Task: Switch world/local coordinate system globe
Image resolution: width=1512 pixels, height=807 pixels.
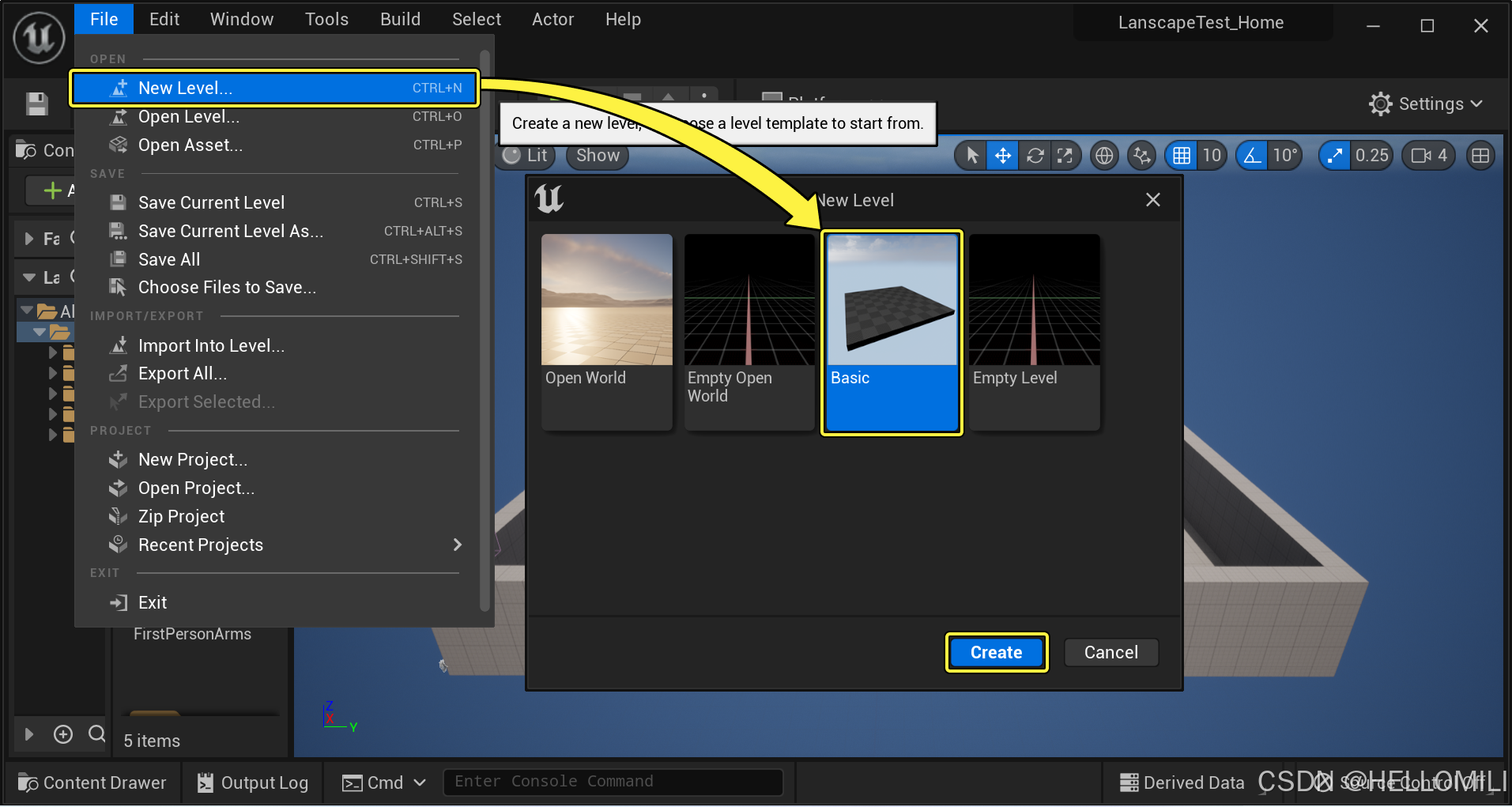Action: [x=1104, y=156]
